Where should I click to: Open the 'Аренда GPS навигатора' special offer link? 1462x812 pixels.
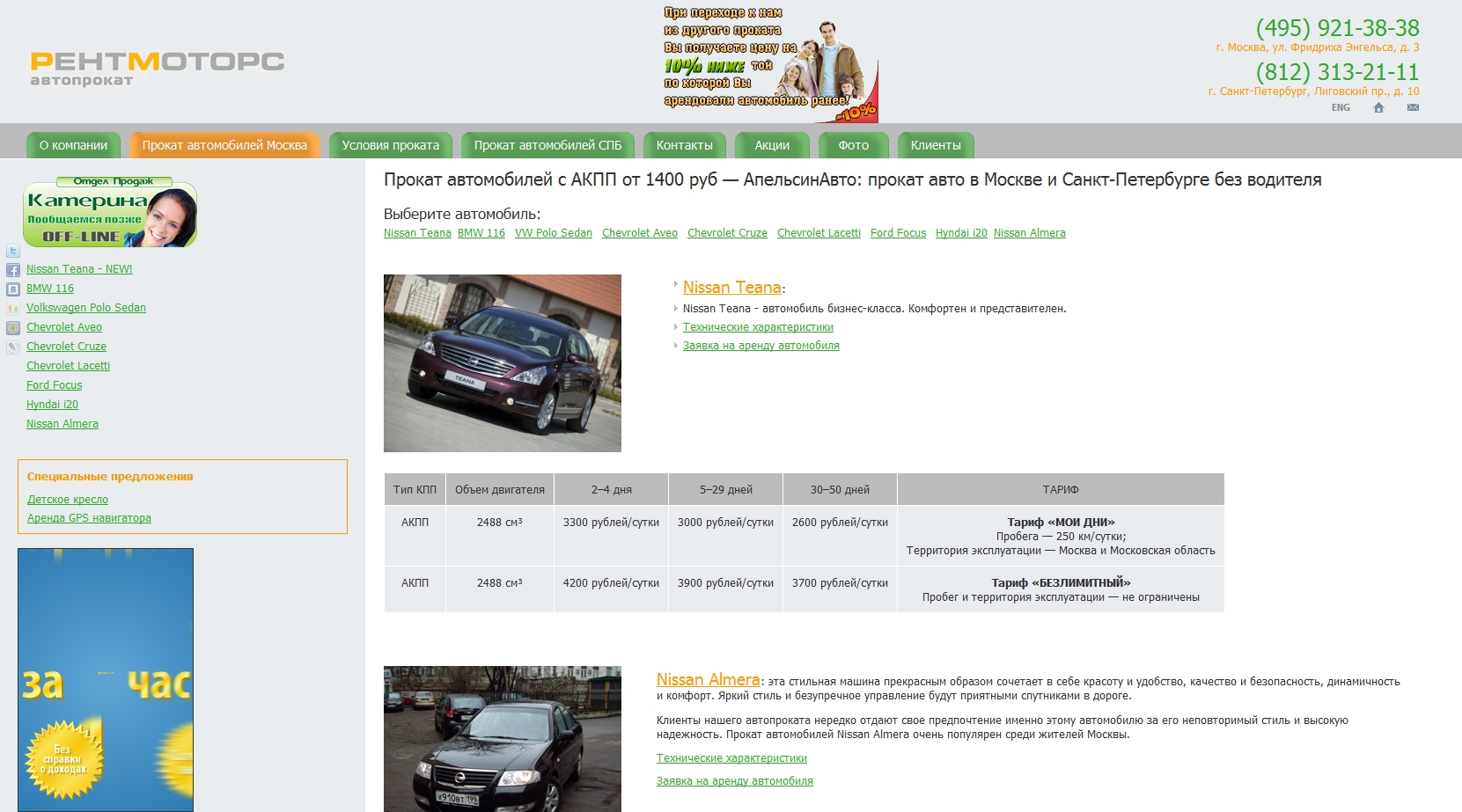89,518
